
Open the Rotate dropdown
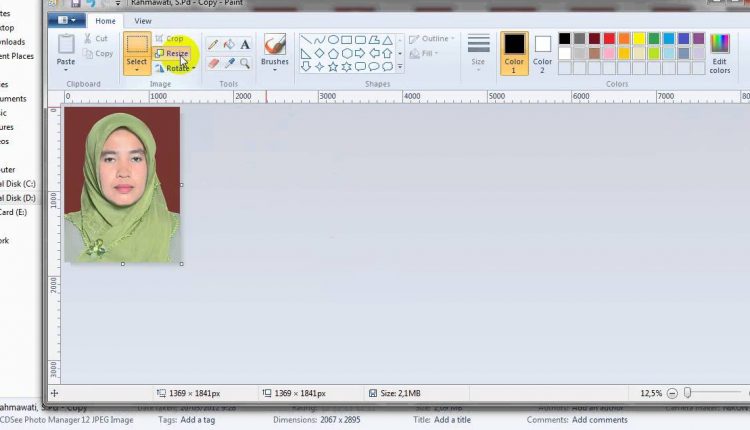pos(175,68)
